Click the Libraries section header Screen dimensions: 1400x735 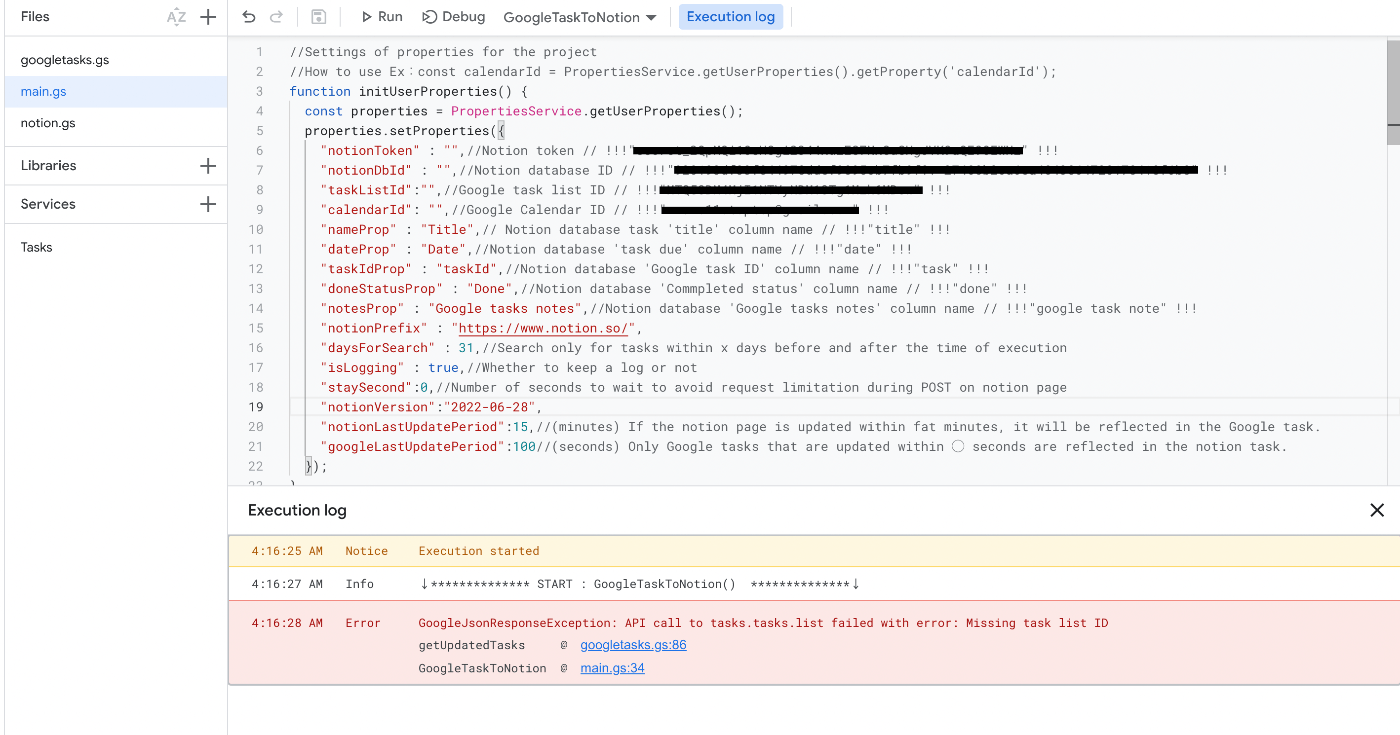pyautogui.click(x=49, y=166)
